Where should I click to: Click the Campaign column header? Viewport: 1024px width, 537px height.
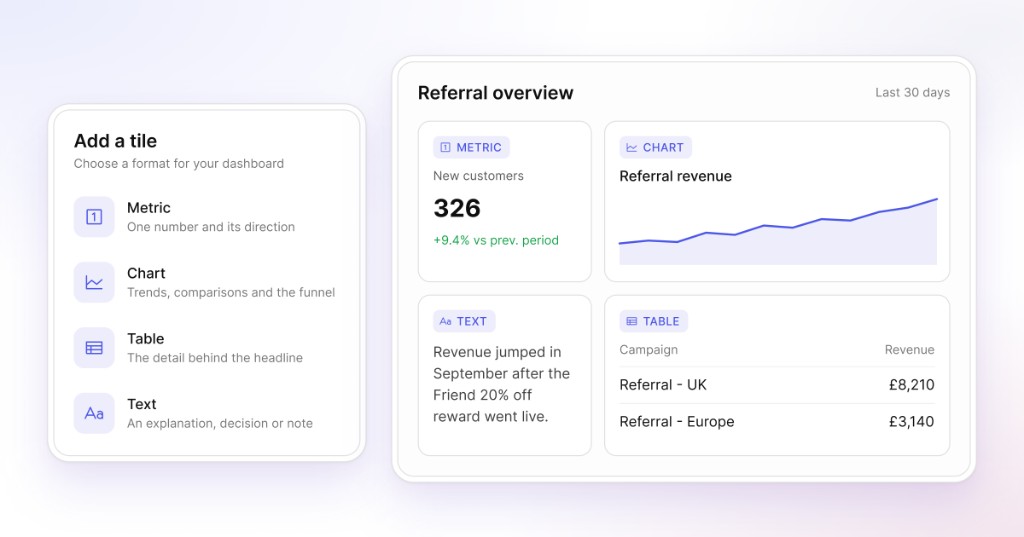click(x=648, y=350)
